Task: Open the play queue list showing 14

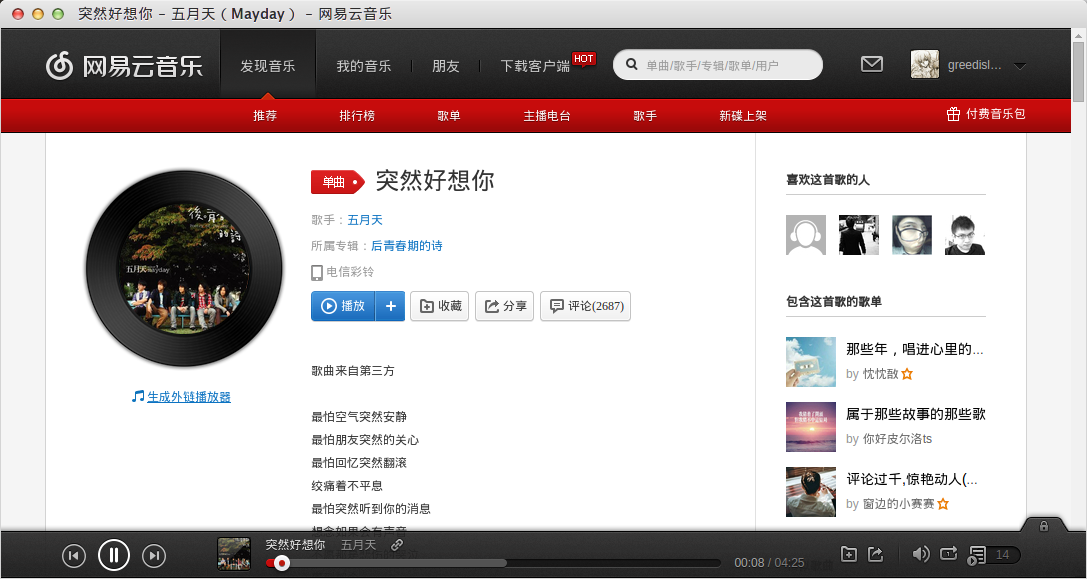Action: (993, 555)
